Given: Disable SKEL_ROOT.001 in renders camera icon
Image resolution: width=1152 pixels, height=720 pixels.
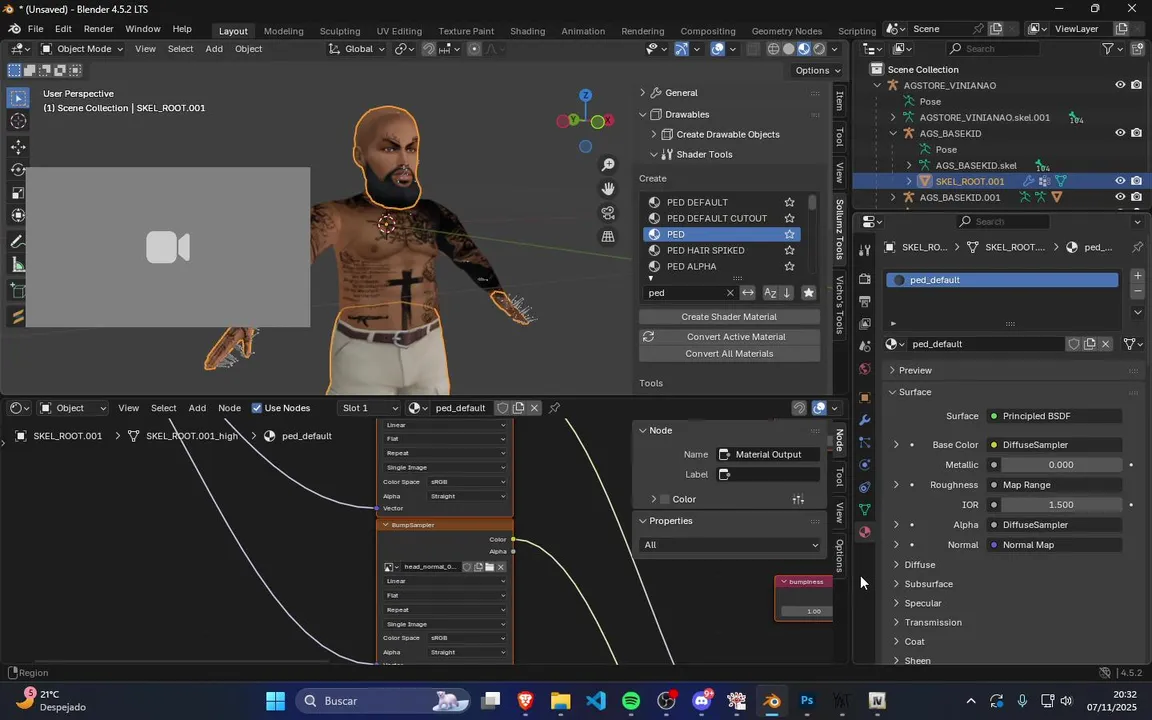Looking at the screenshot, I should 1137,181.
